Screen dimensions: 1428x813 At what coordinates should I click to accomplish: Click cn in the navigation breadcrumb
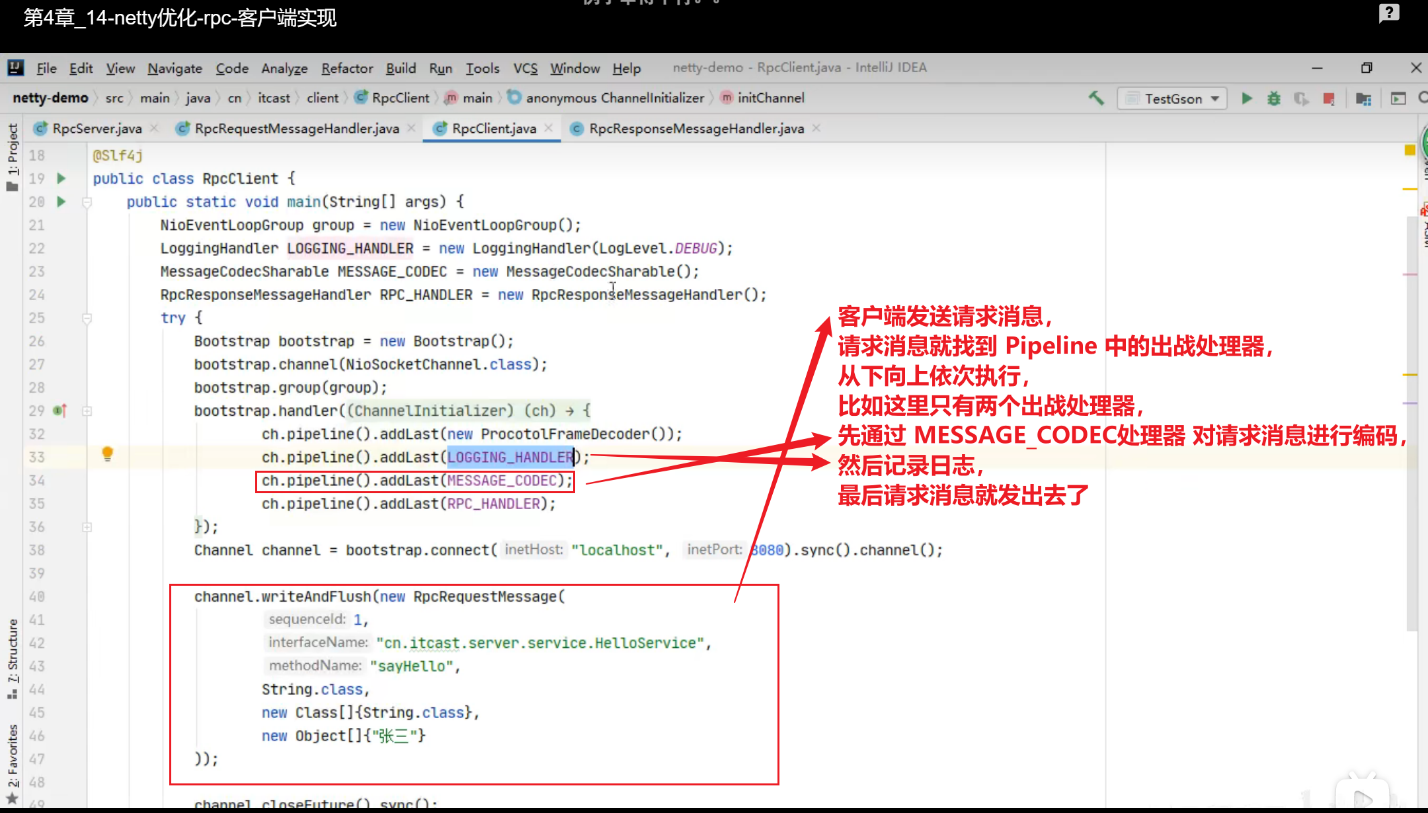(x=234, y=98)
